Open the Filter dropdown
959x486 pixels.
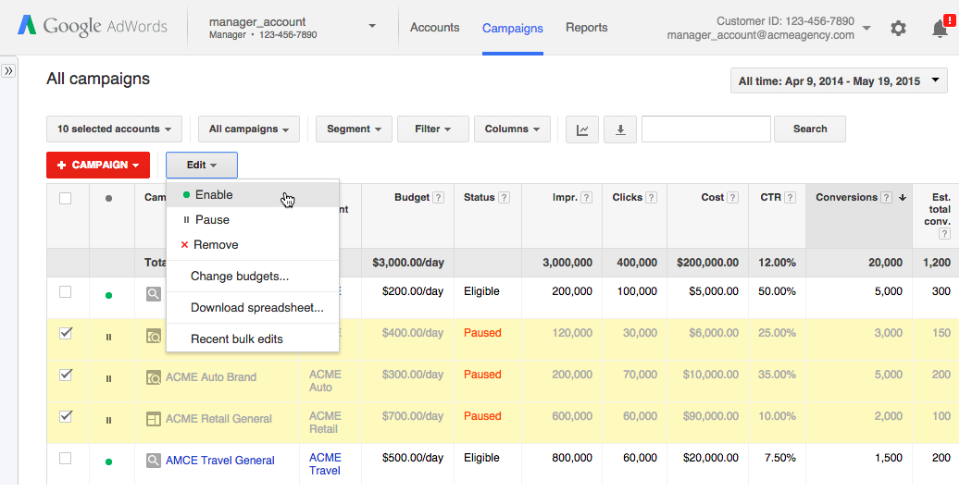point(432,129)
